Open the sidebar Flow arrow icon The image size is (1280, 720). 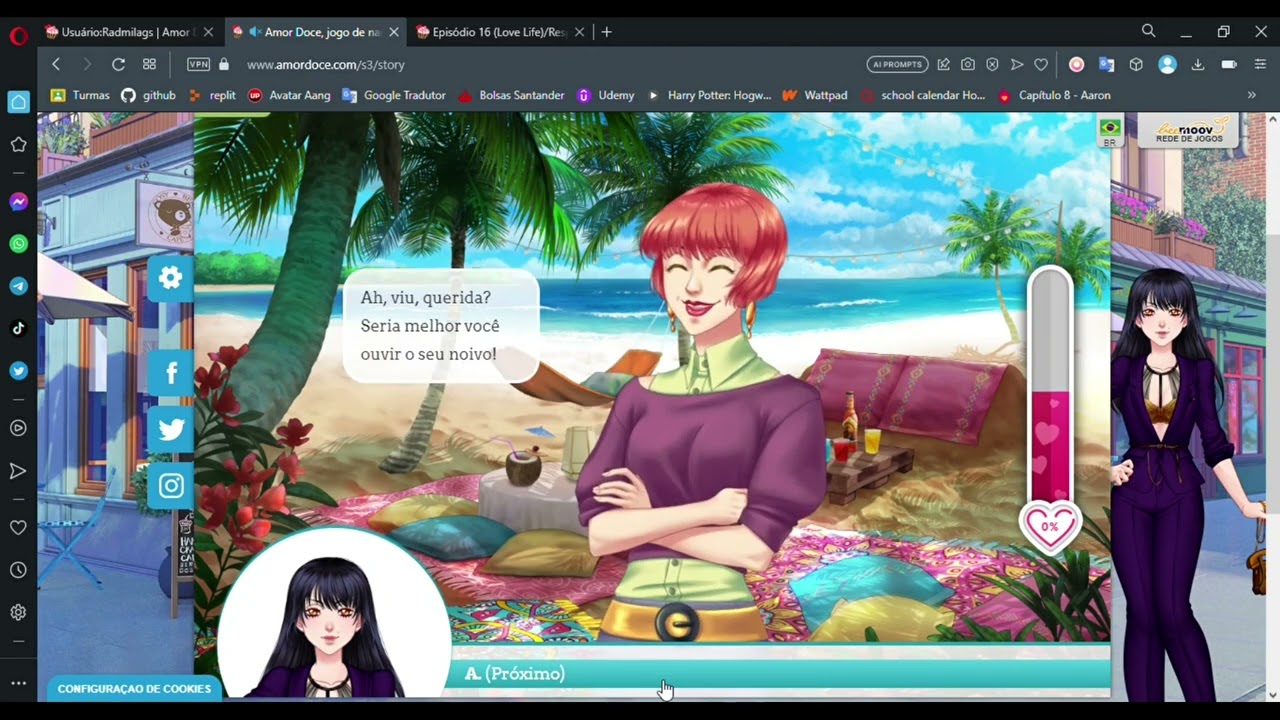pos(18,470)
